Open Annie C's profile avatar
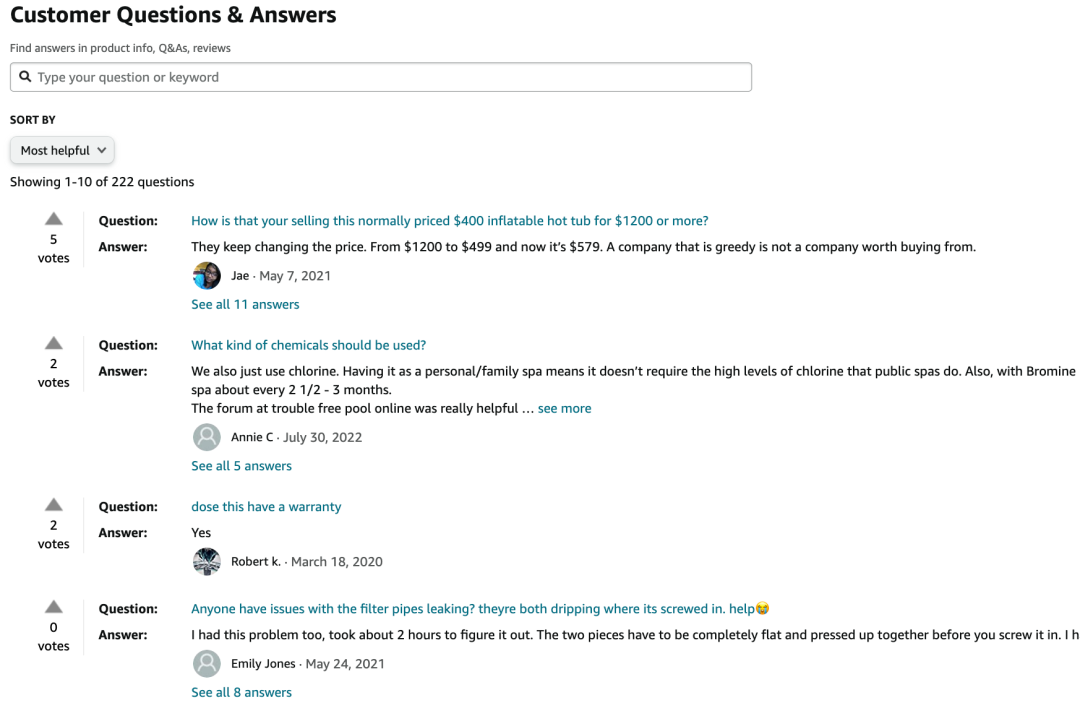The image size is (1080, 703). pyautogui.click(x=207, y=437)
